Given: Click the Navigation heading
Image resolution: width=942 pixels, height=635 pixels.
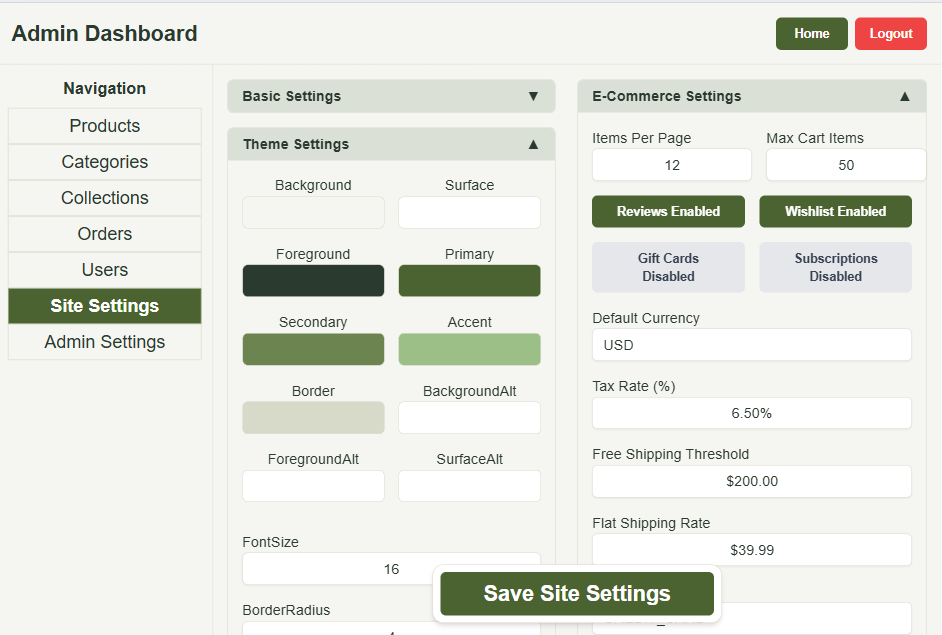Looking at the screenshot, I should [105, 88].
